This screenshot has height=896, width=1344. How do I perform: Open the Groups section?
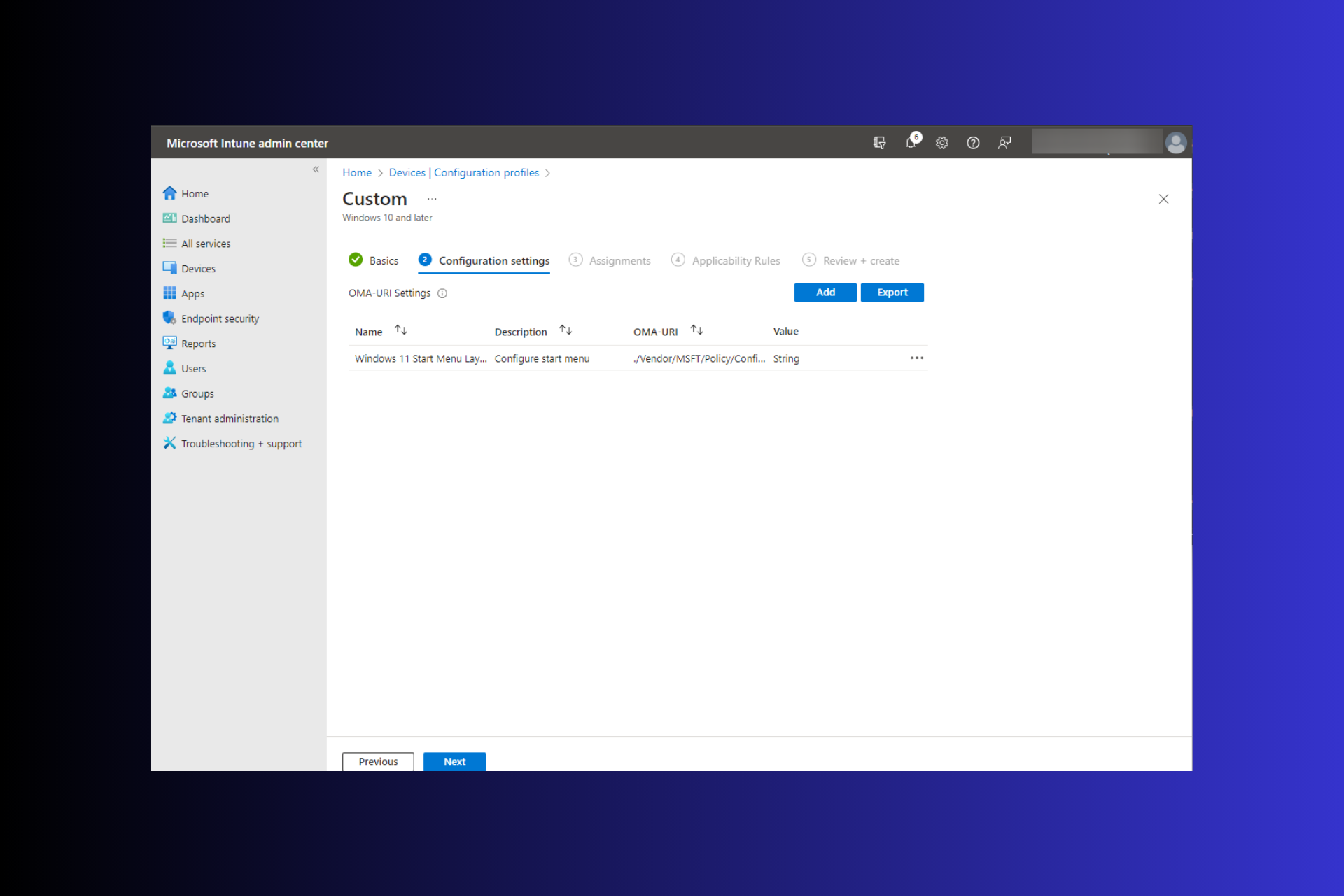click(x=197, y=393)
